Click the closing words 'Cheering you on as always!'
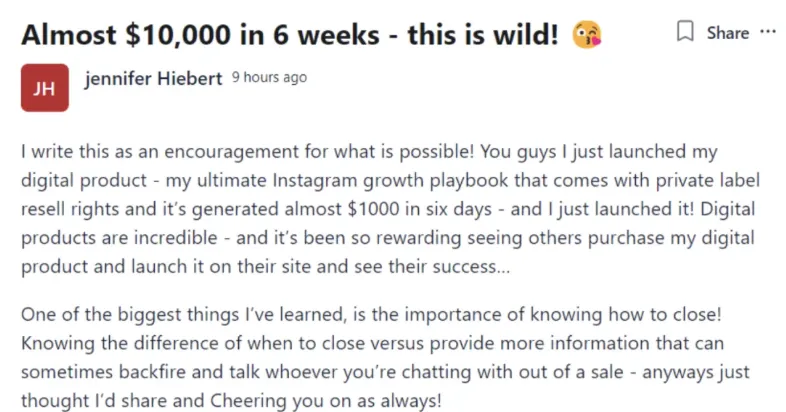Viewport: 786px width, 412px height. (x=326, y=401)
